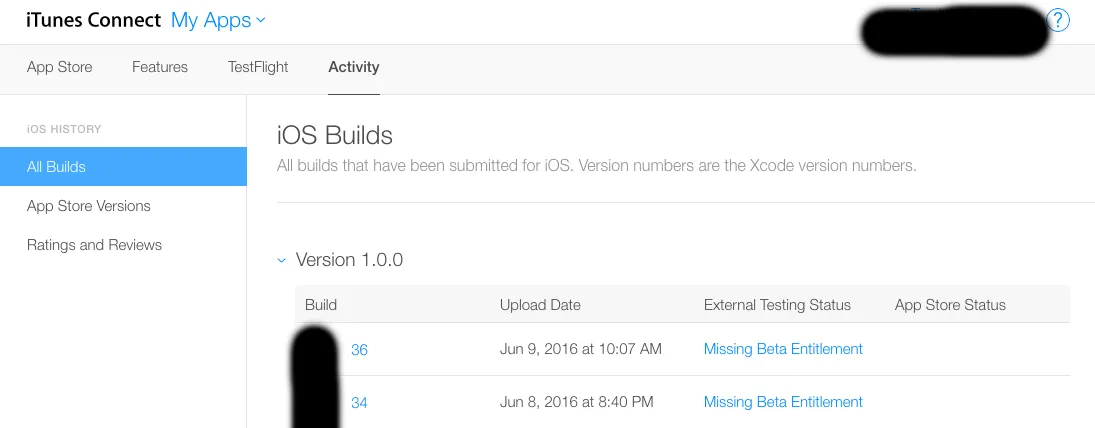Click the iTunes Connect title
The height and width of the screenshot is (428, 1095).
tap(93, 20)
